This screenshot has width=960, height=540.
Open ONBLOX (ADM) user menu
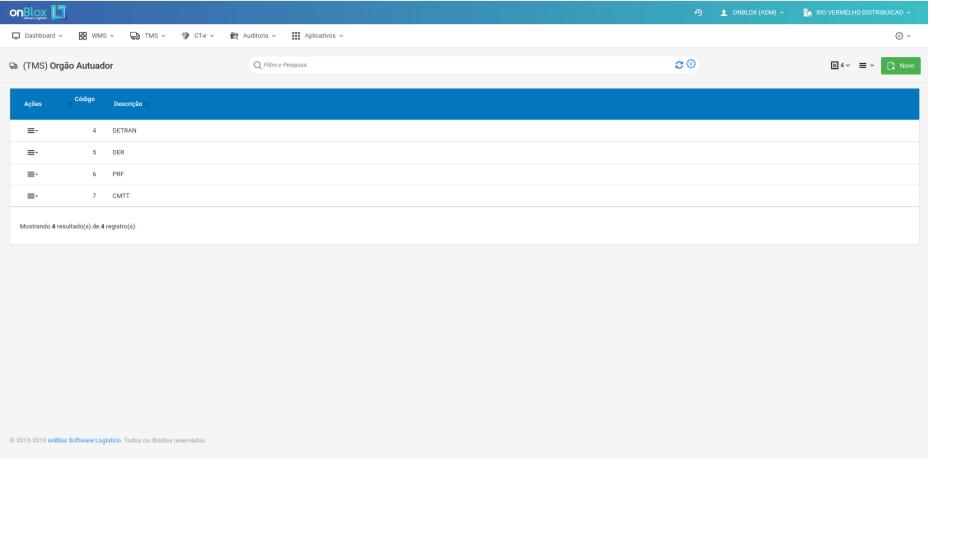(752, 12)
